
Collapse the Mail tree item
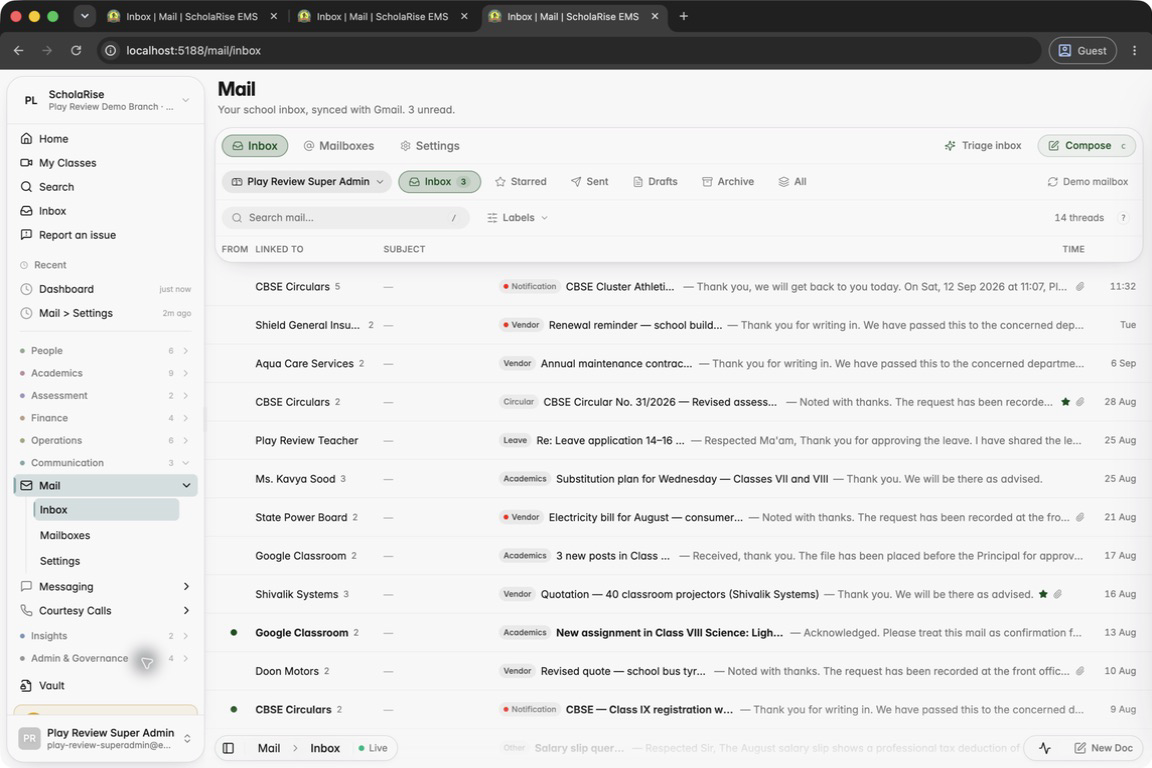186,486
